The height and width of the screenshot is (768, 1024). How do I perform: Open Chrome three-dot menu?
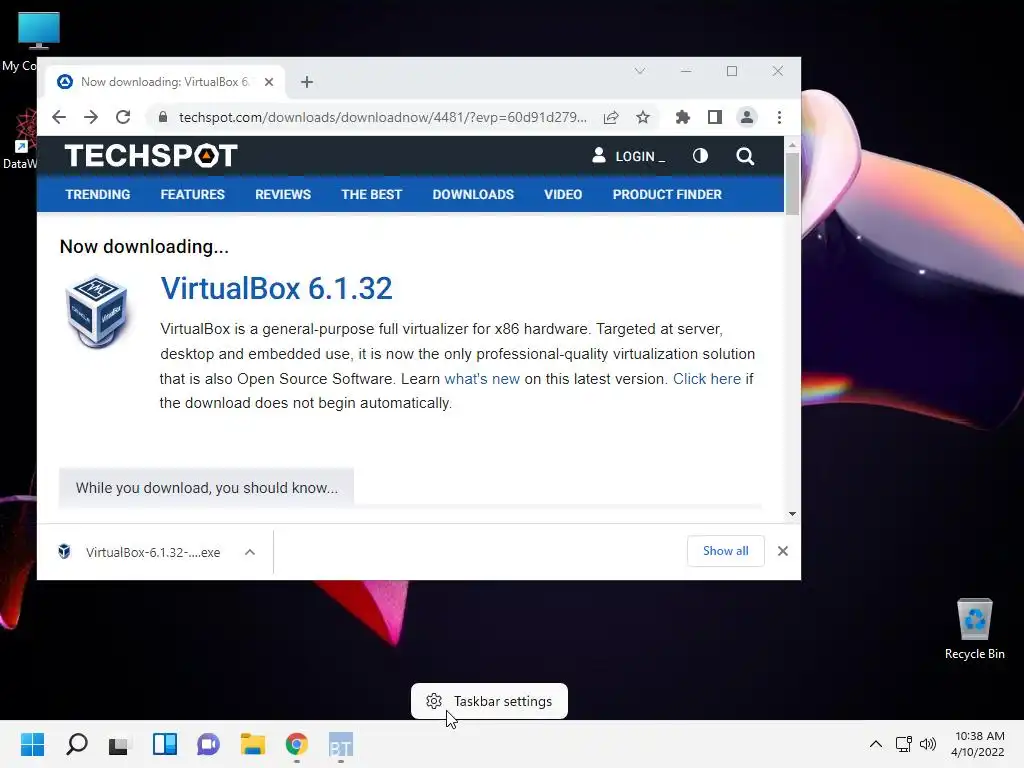pos(779,118)
